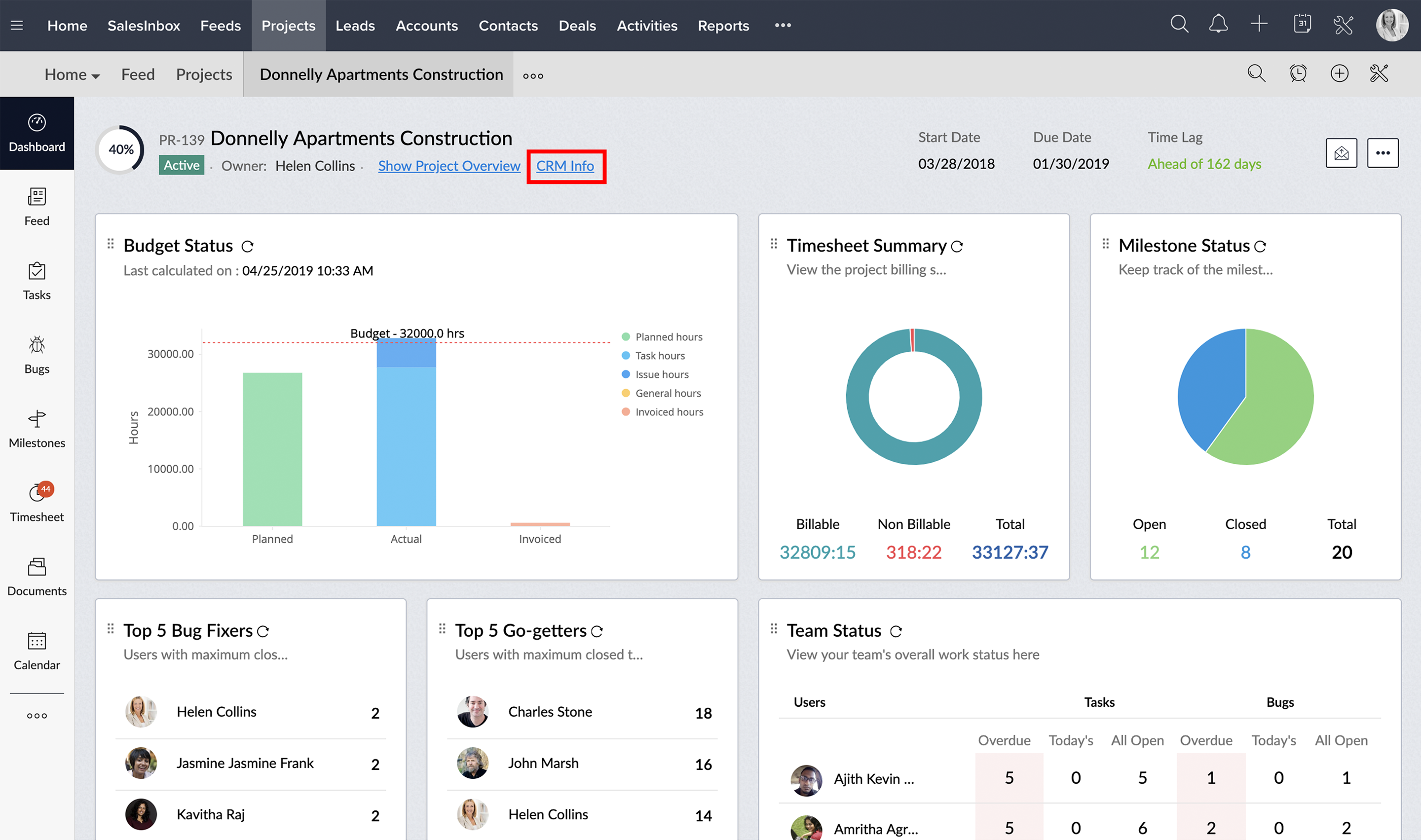
Task: Refresh the Milestone Status widget
Action: [x=1260, y=247]
